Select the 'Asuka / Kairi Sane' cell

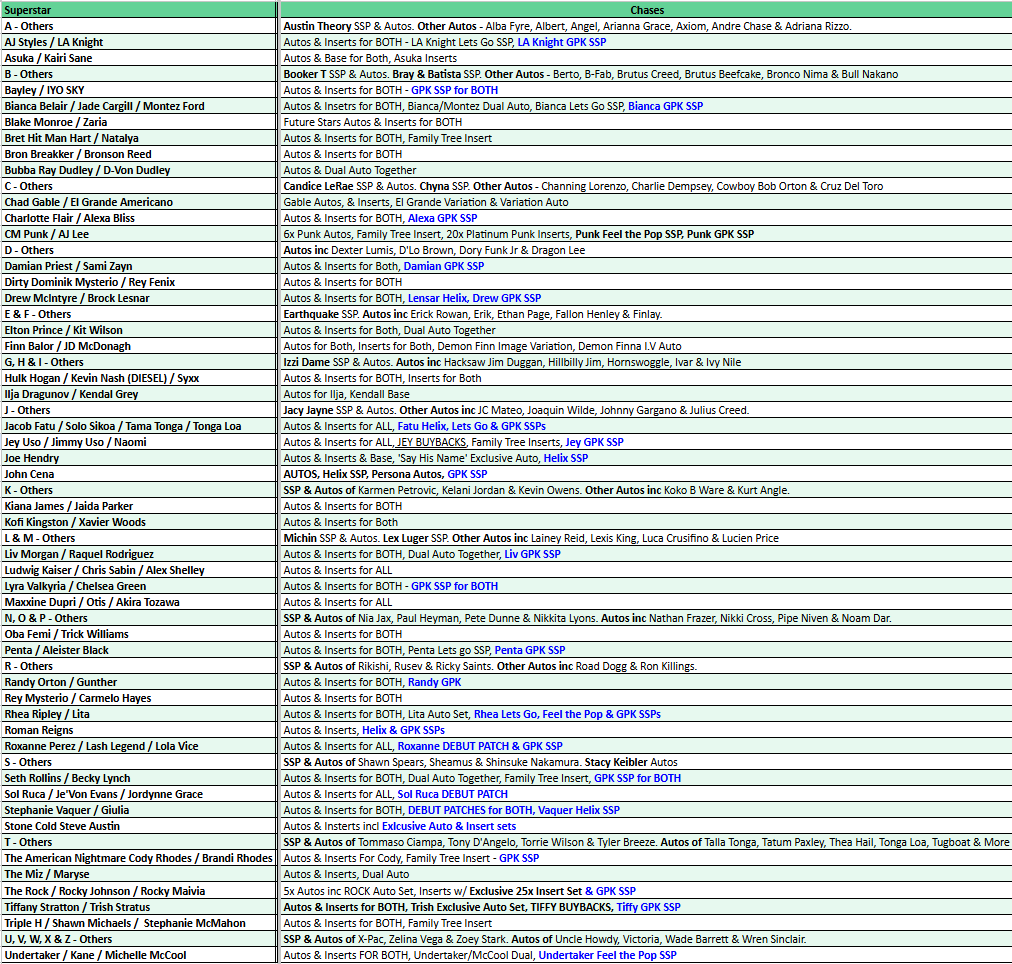(139, 58)
